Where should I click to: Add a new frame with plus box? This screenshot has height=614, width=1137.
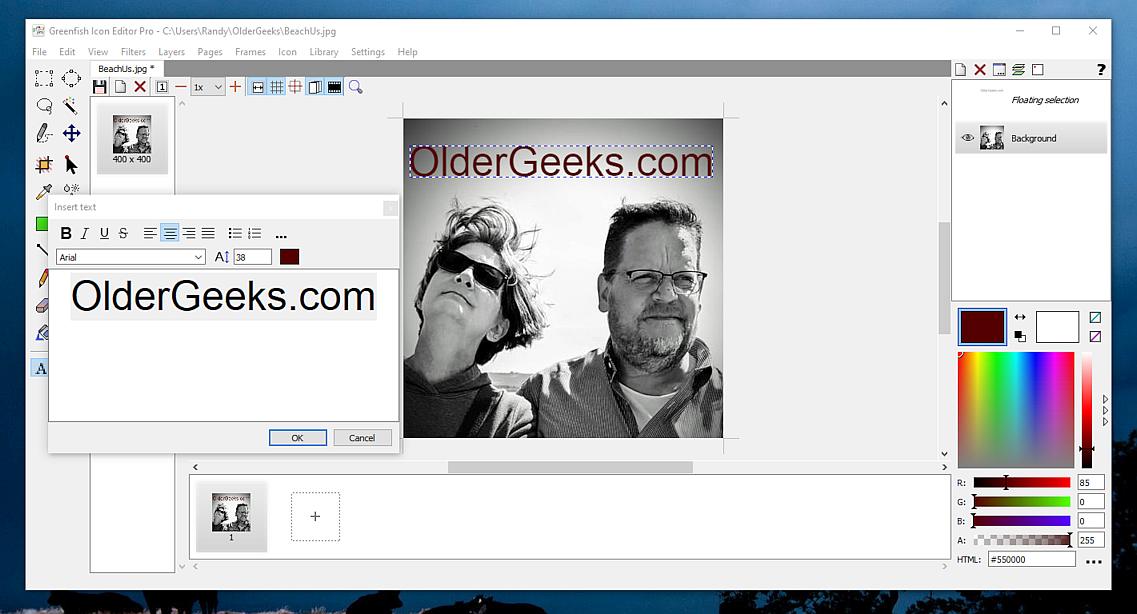(x=315, y=517)
